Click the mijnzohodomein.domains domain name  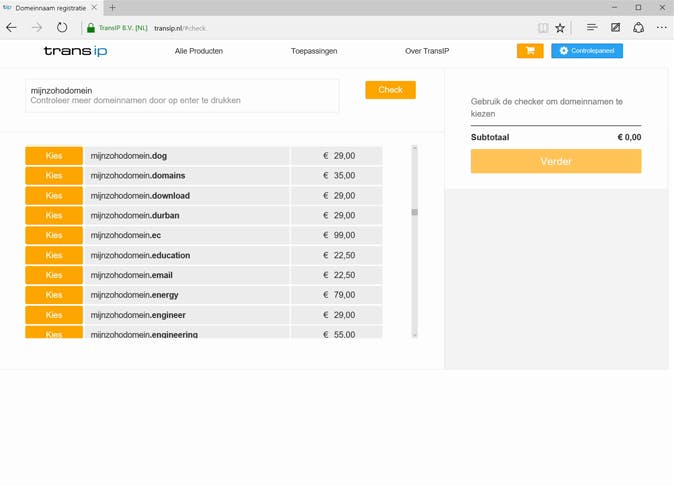click(x=138, y=175)
